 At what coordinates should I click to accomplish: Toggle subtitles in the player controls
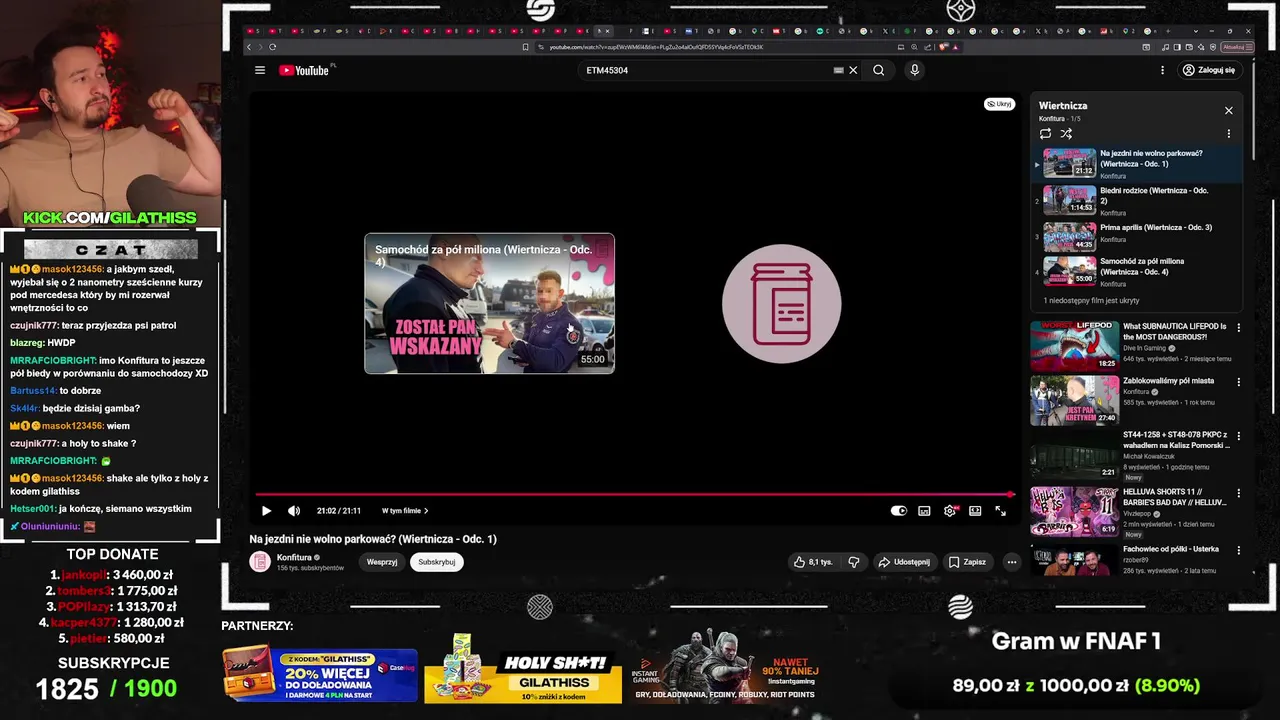click(924, 511)
